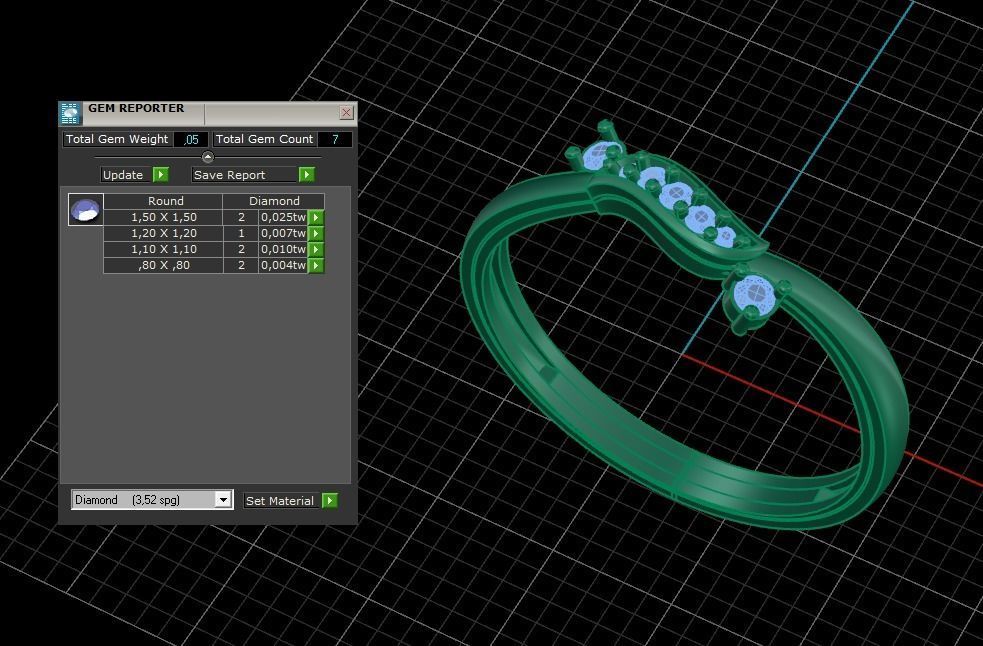Click green arrow on 1,10 X 1,10 row
Viewport: 983px width, 646px height.
click(x=316, y=249)
